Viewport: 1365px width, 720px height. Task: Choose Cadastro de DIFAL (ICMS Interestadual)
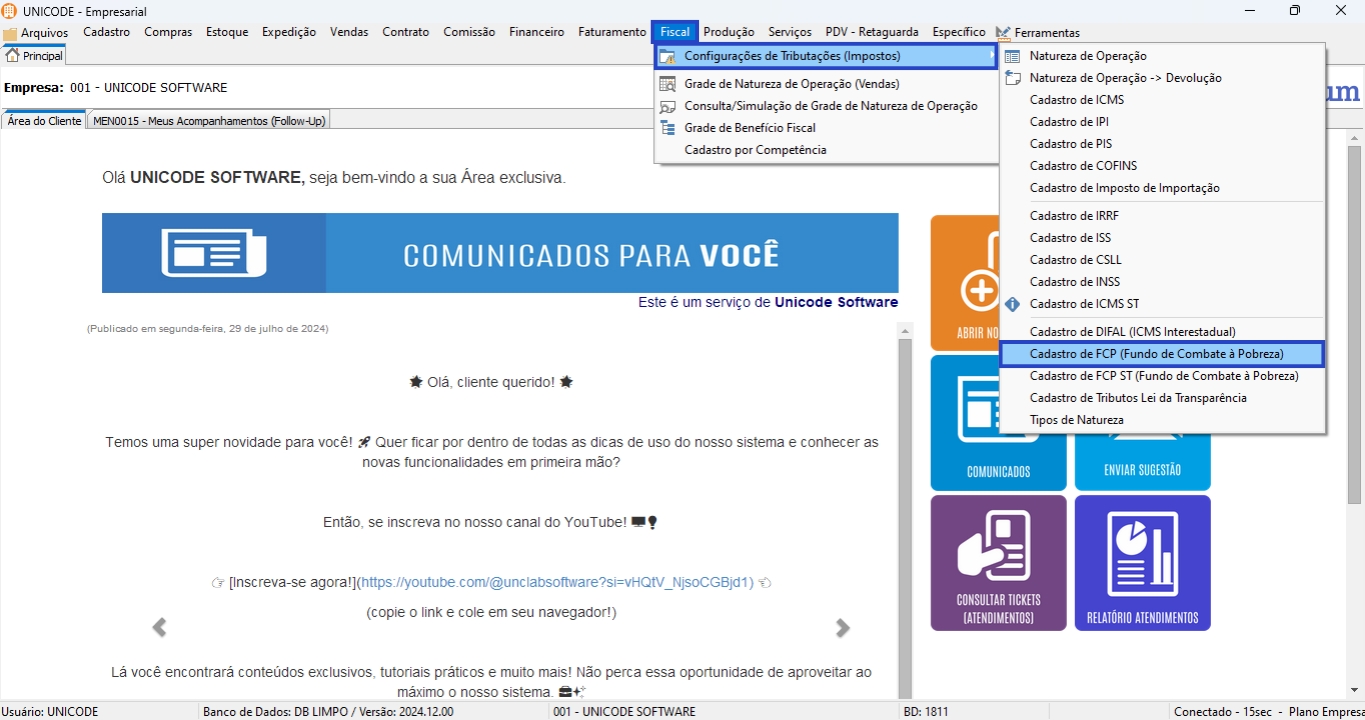[x=1132, y=332]
